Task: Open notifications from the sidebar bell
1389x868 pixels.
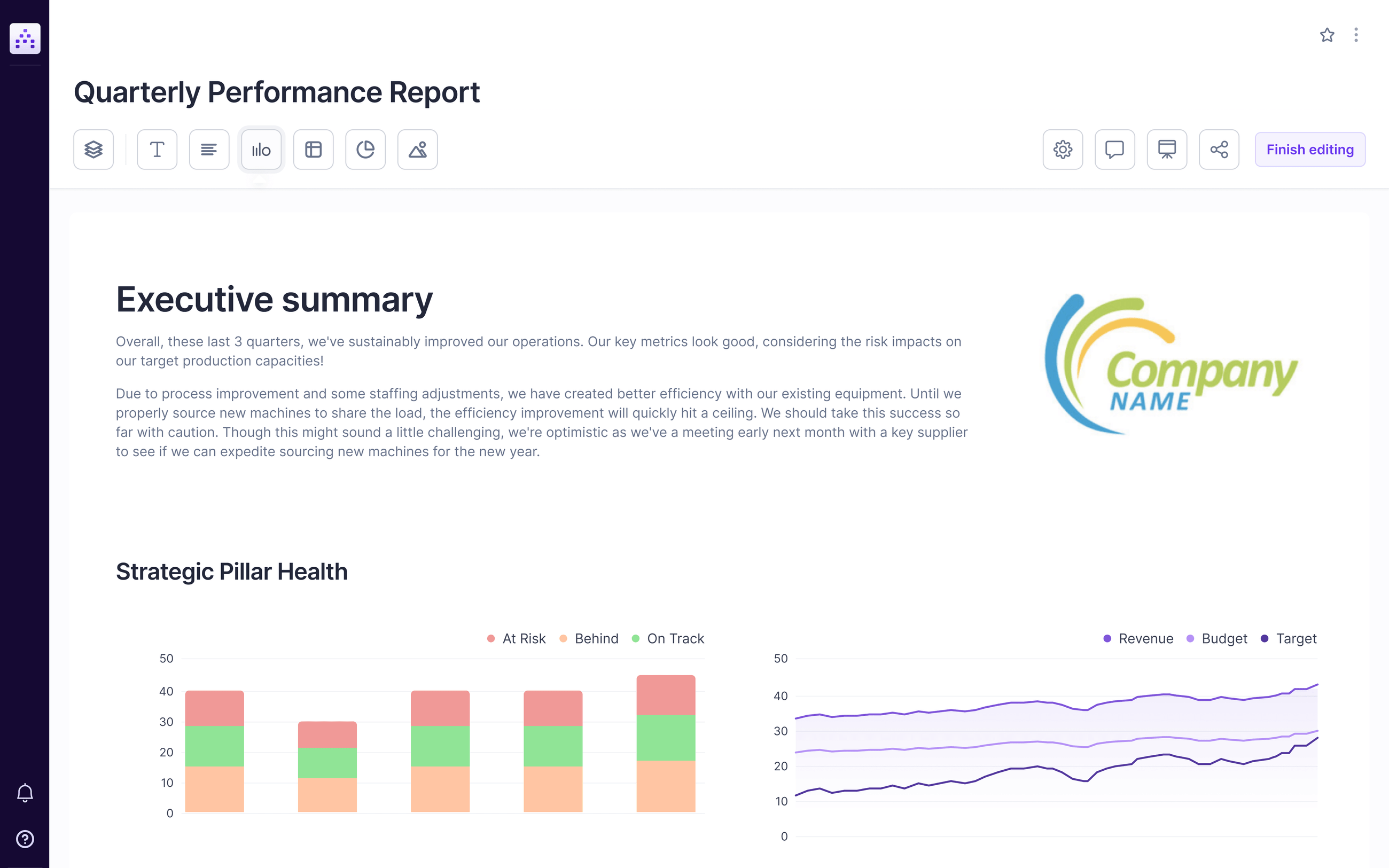Action: click(25, 792)
